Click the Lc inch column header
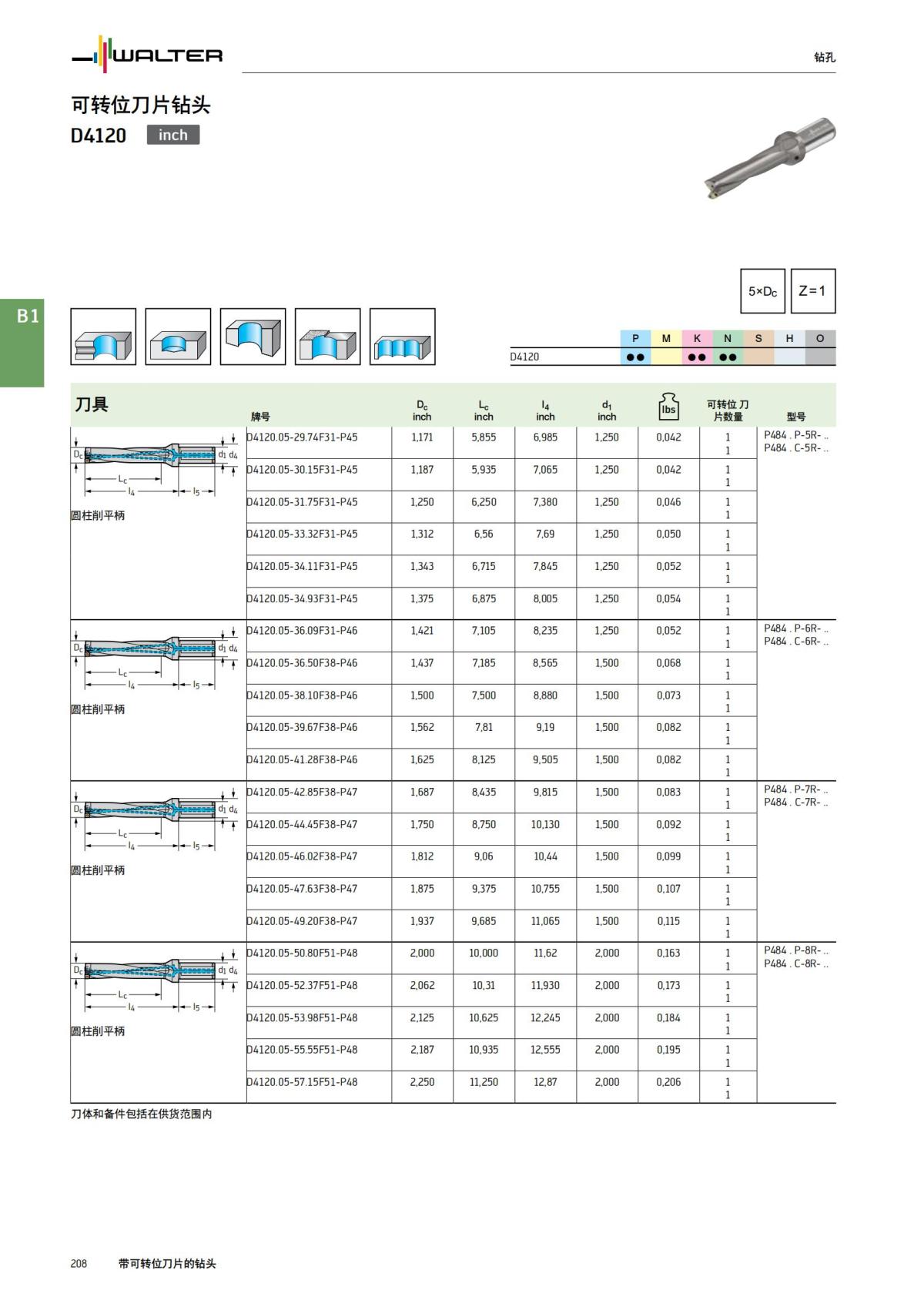The width and height of the screenshot is (924, 1307). (484, 411)
